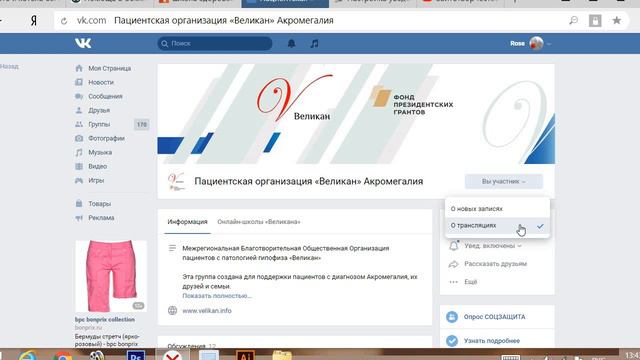Open Группы menu item
The height and width of the screenshot is (360, 640).
tap(99, 124)
